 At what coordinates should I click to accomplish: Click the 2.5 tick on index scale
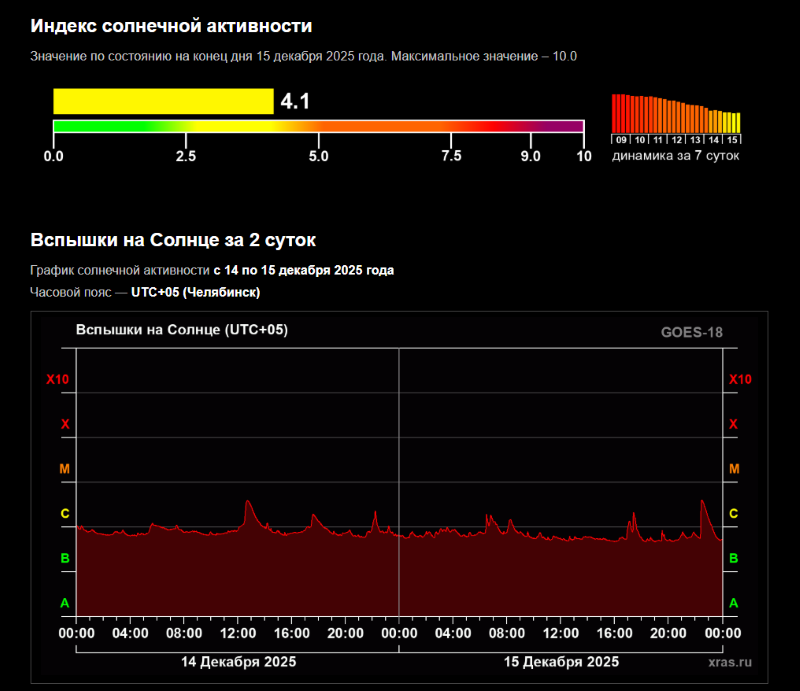point(186,156)
